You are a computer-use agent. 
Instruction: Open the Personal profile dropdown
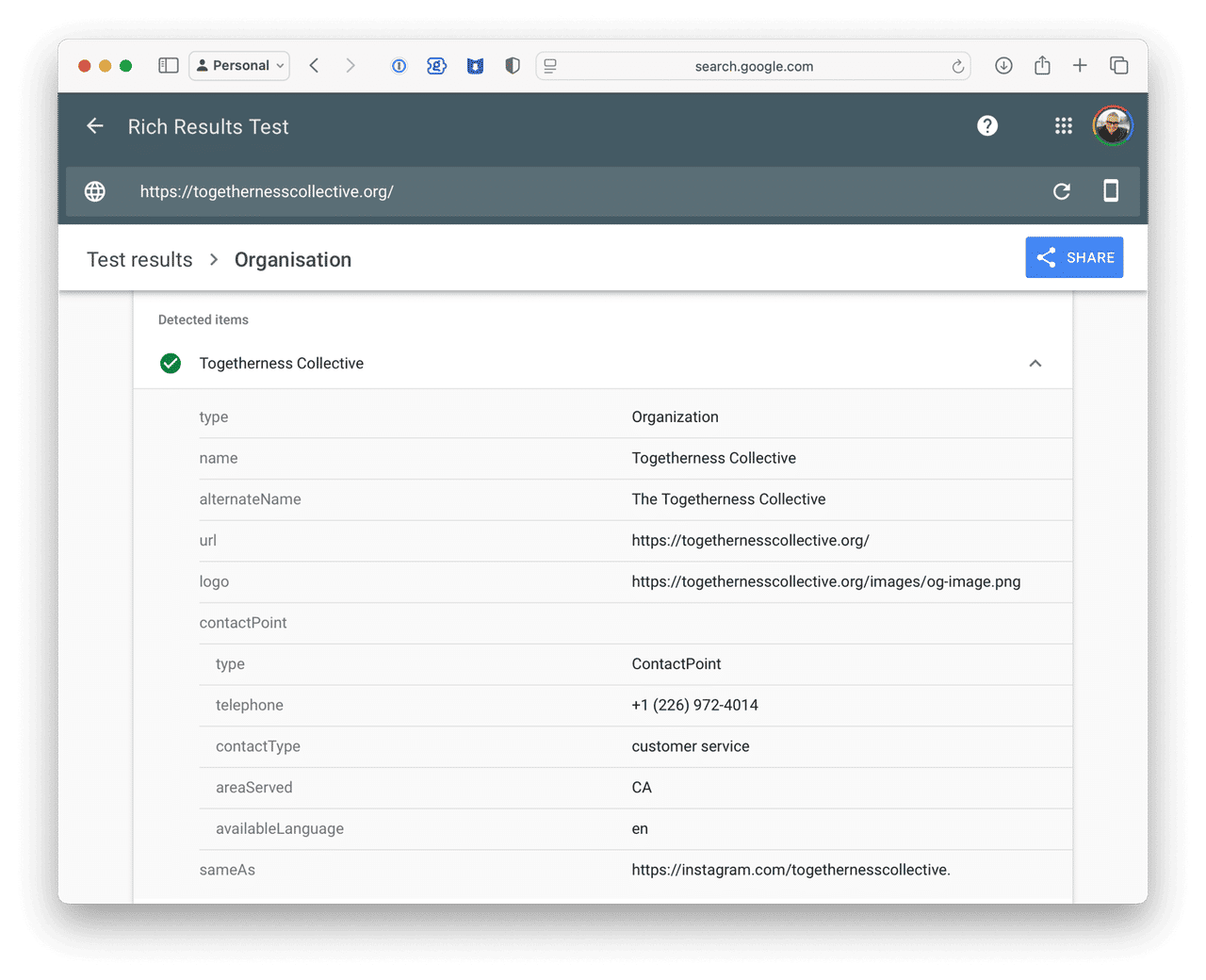(239, 66)
